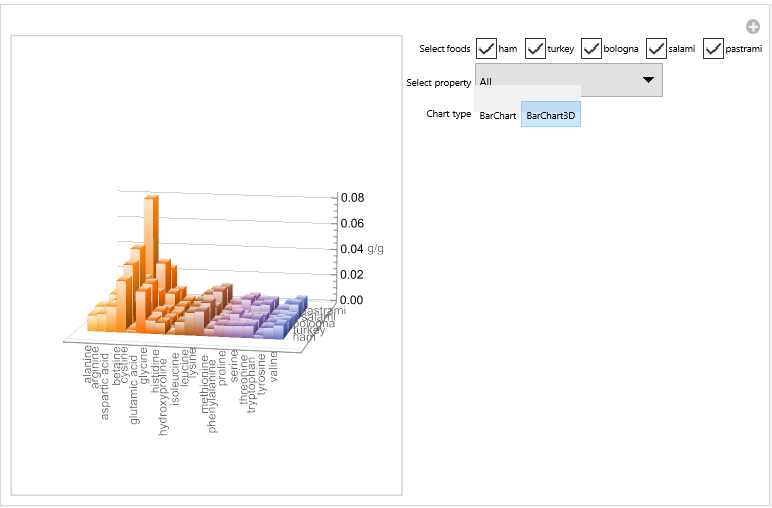Open the Select property dropdown
772x508 pixels.
569,80
